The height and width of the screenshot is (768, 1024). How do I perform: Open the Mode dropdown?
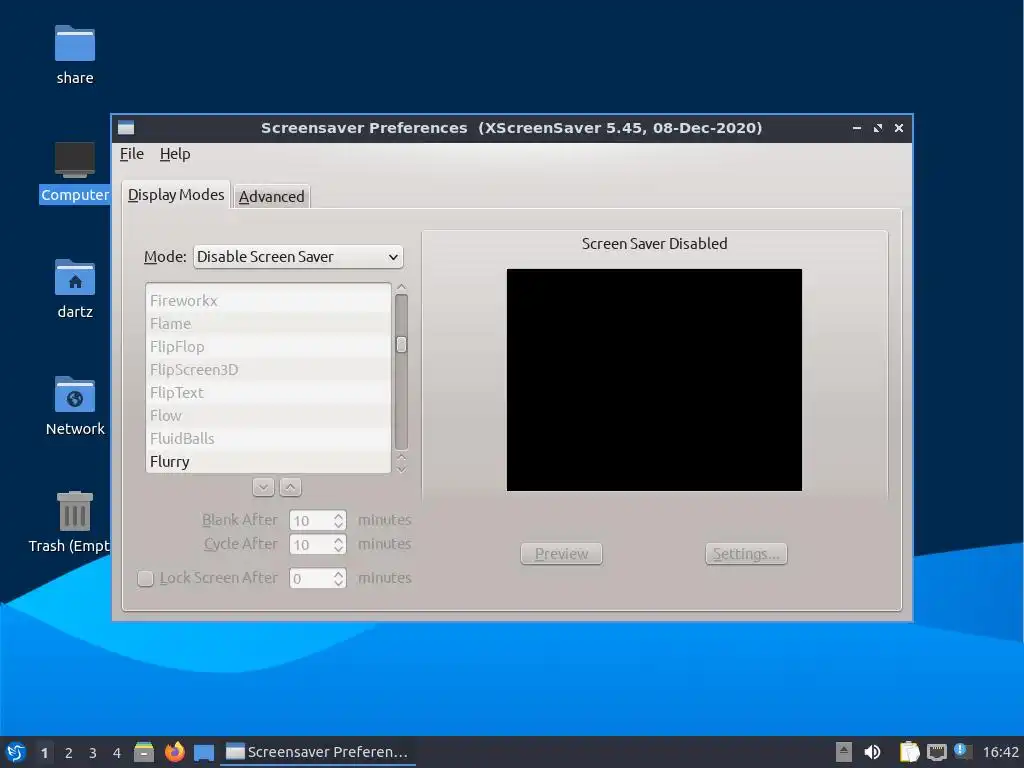click(x=298, y=257)
